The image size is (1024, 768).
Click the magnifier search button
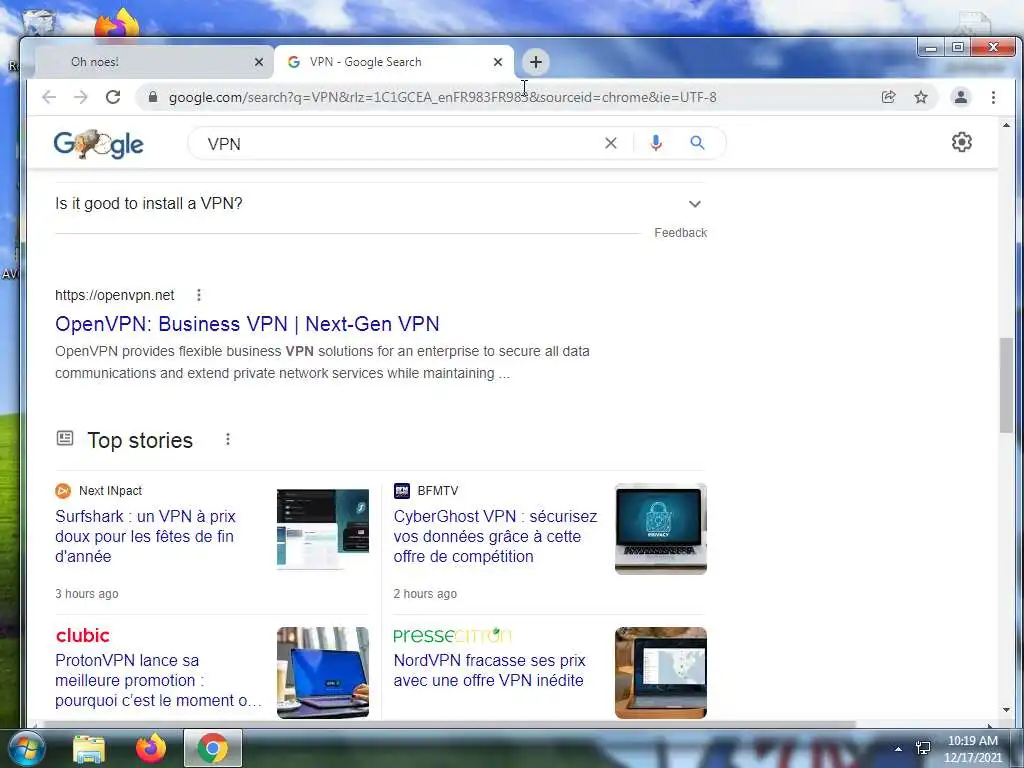tap(697, 143)
